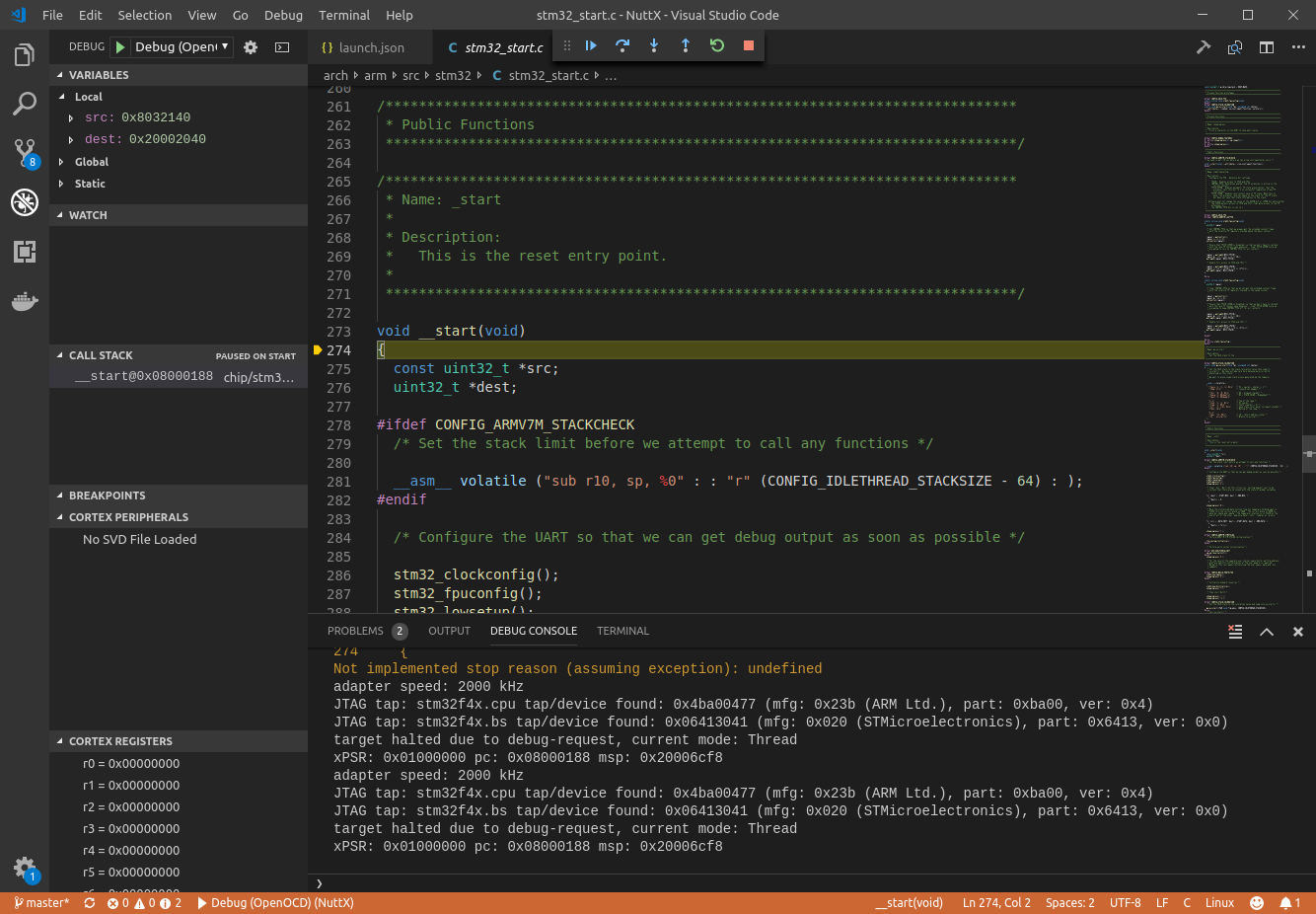Switch to the launch.json tab

pos(370,45)
